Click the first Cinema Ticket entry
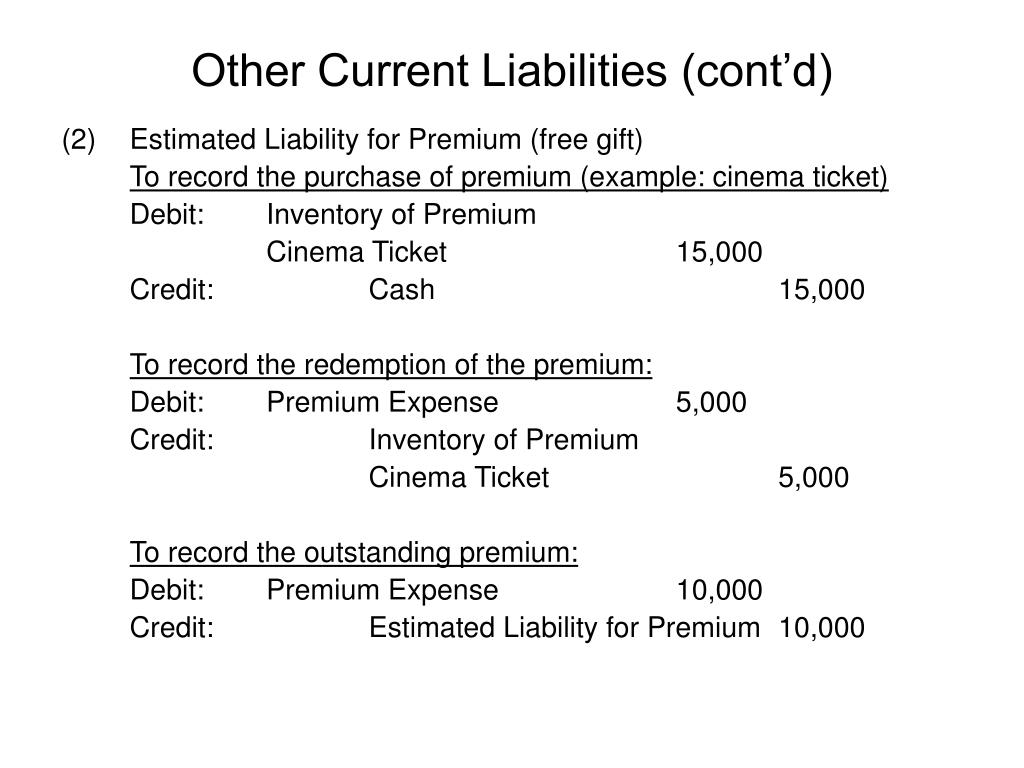This screenshot has width=1024, height=768. tap(356, 252)
